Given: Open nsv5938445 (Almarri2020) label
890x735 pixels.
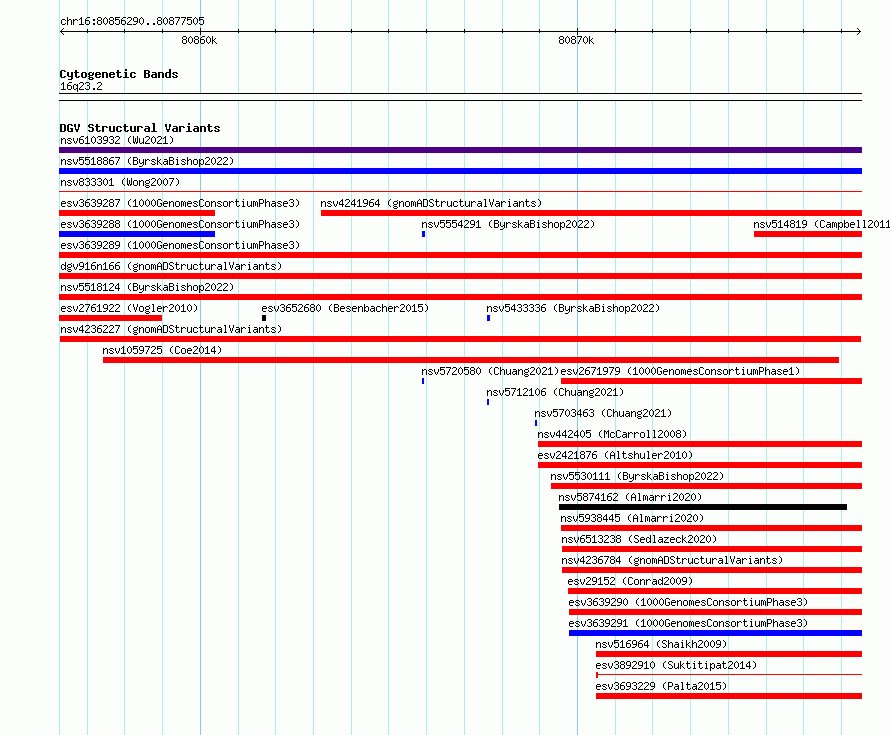Looking at the screenshot, I should point(632,518).
